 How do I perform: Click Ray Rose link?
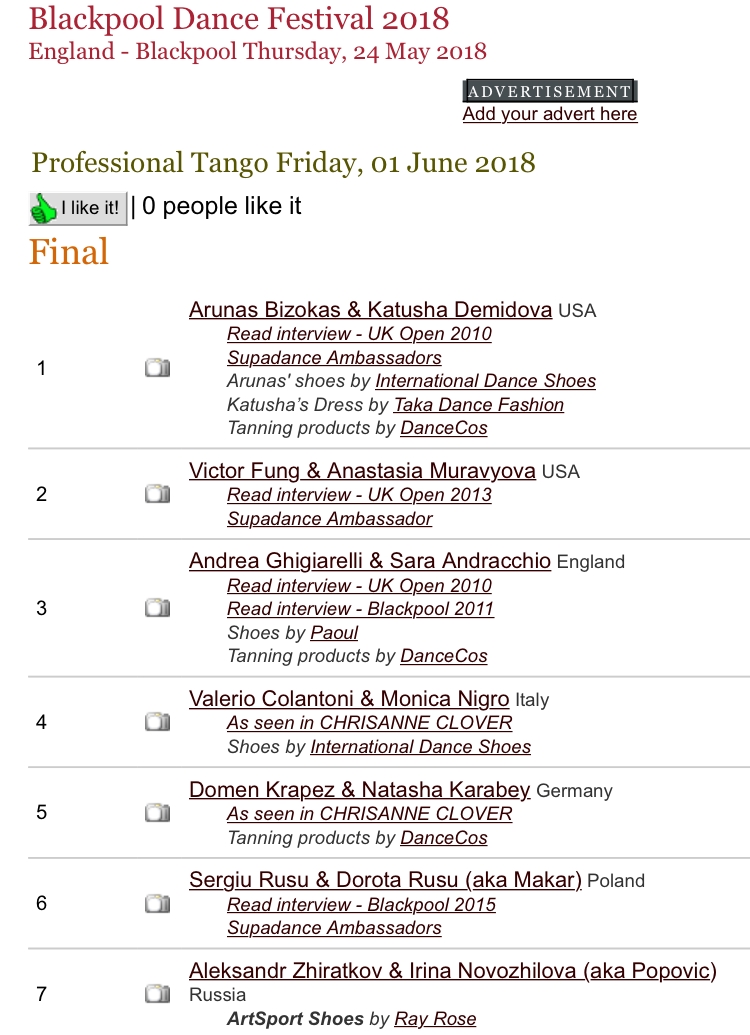435,1018
